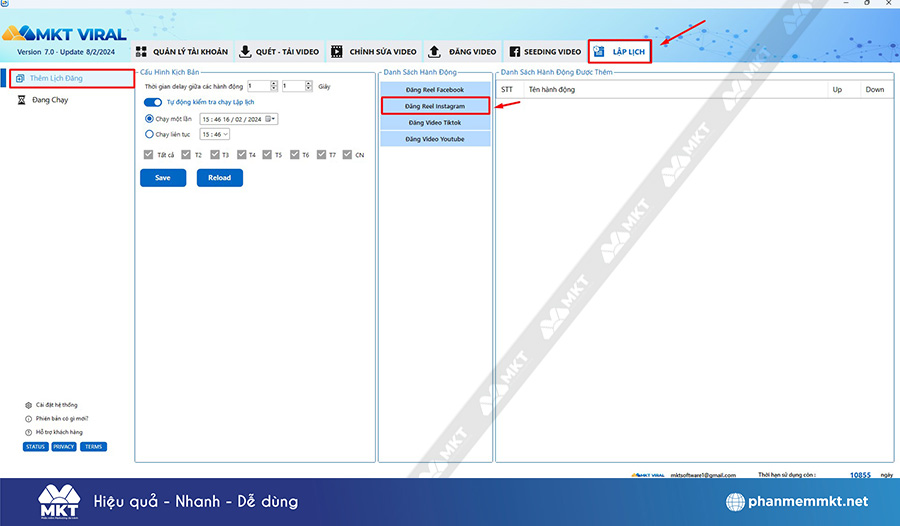Open Cài đặt hệ thống settings link
This screenshot has height=526, width=900.
(x=56, y=405)
